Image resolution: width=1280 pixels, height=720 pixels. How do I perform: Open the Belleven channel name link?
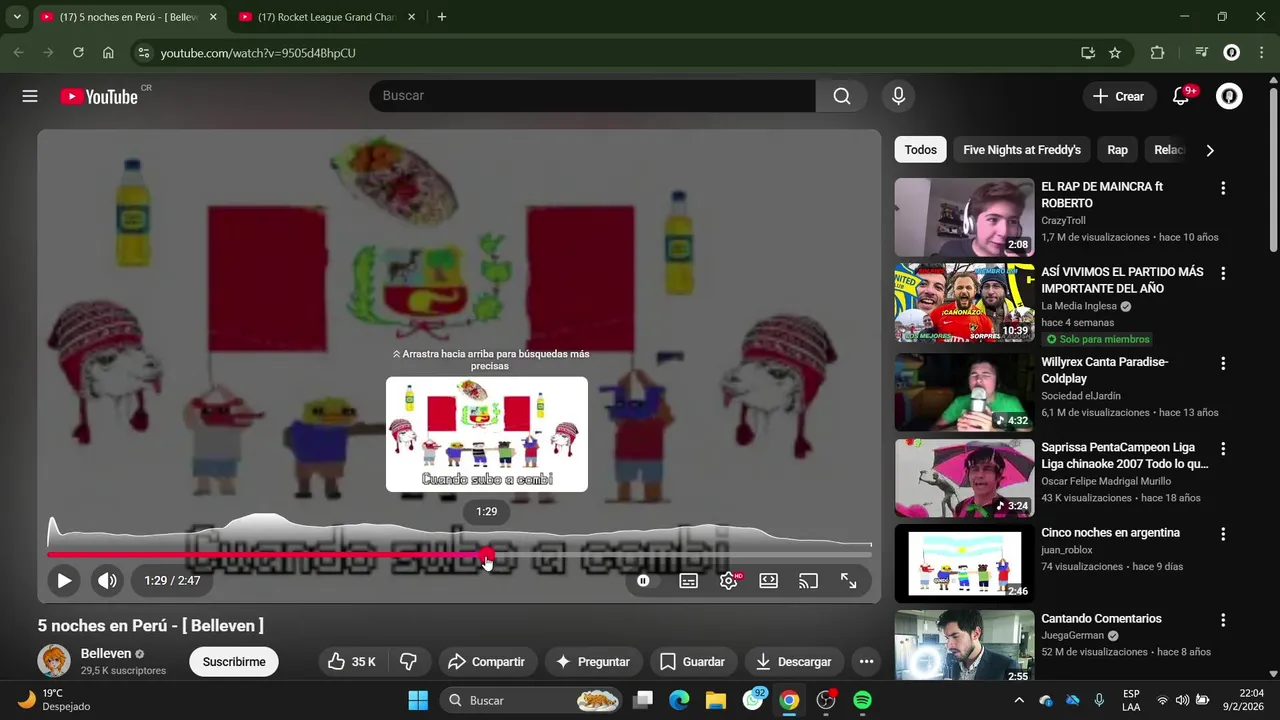106,653
